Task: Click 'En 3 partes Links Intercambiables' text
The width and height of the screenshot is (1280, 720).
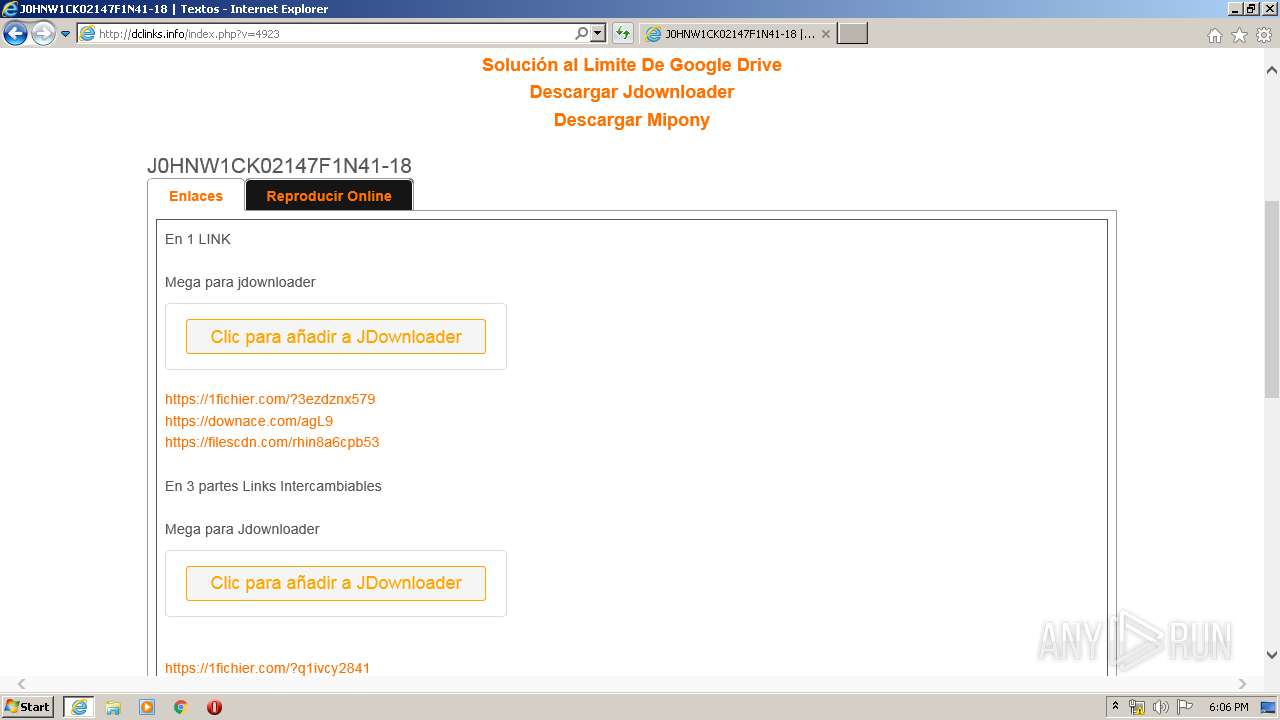Action: (273, 486)
